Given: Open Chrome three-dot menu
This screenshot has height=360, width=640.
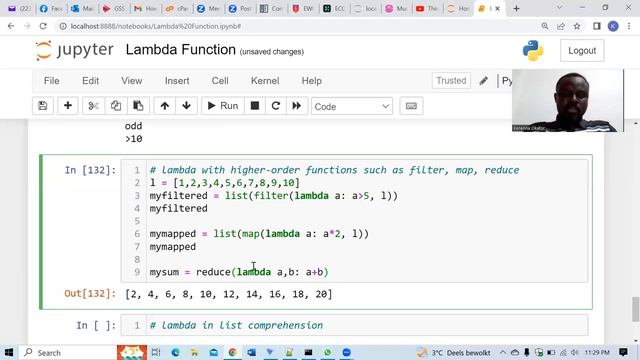Looking at the screenshot, I should coord(629,26).
